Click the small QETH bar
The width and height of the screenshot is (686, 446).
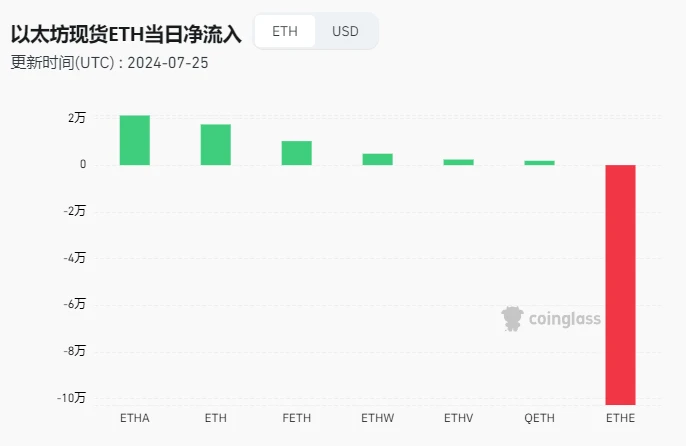point(539,163)
